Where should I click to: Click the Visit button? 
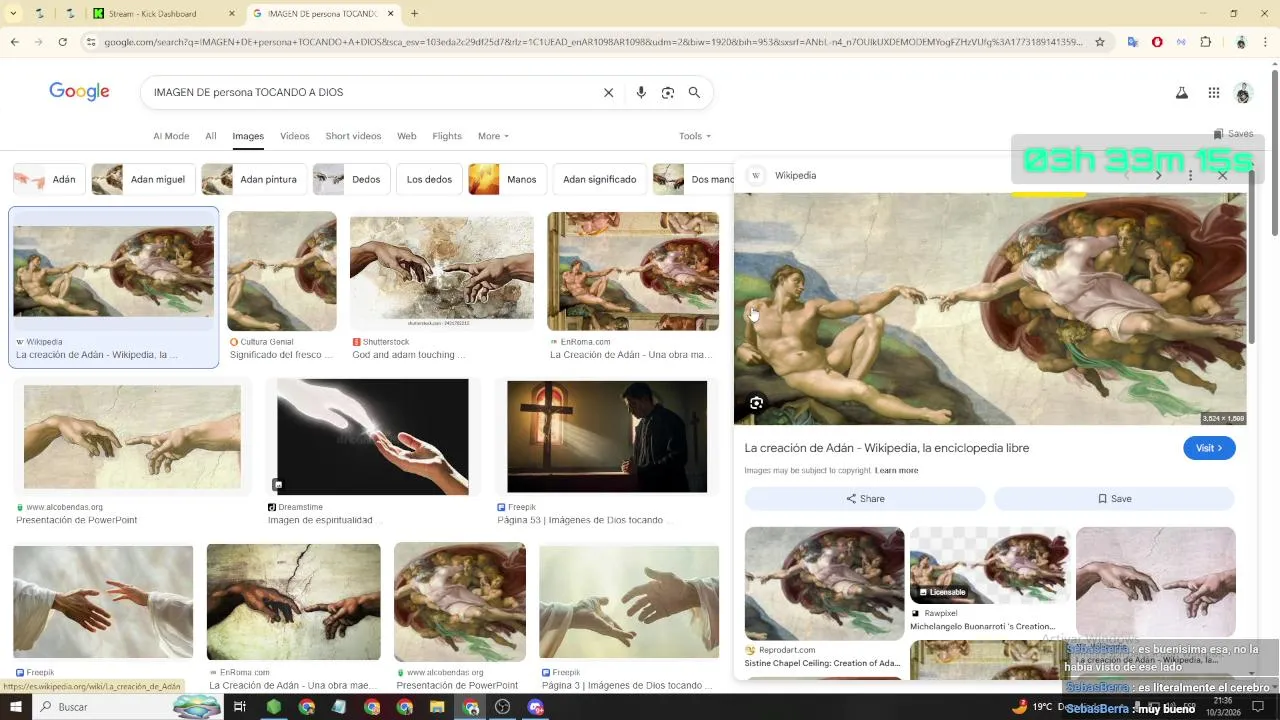click(x=1209, y=448)
